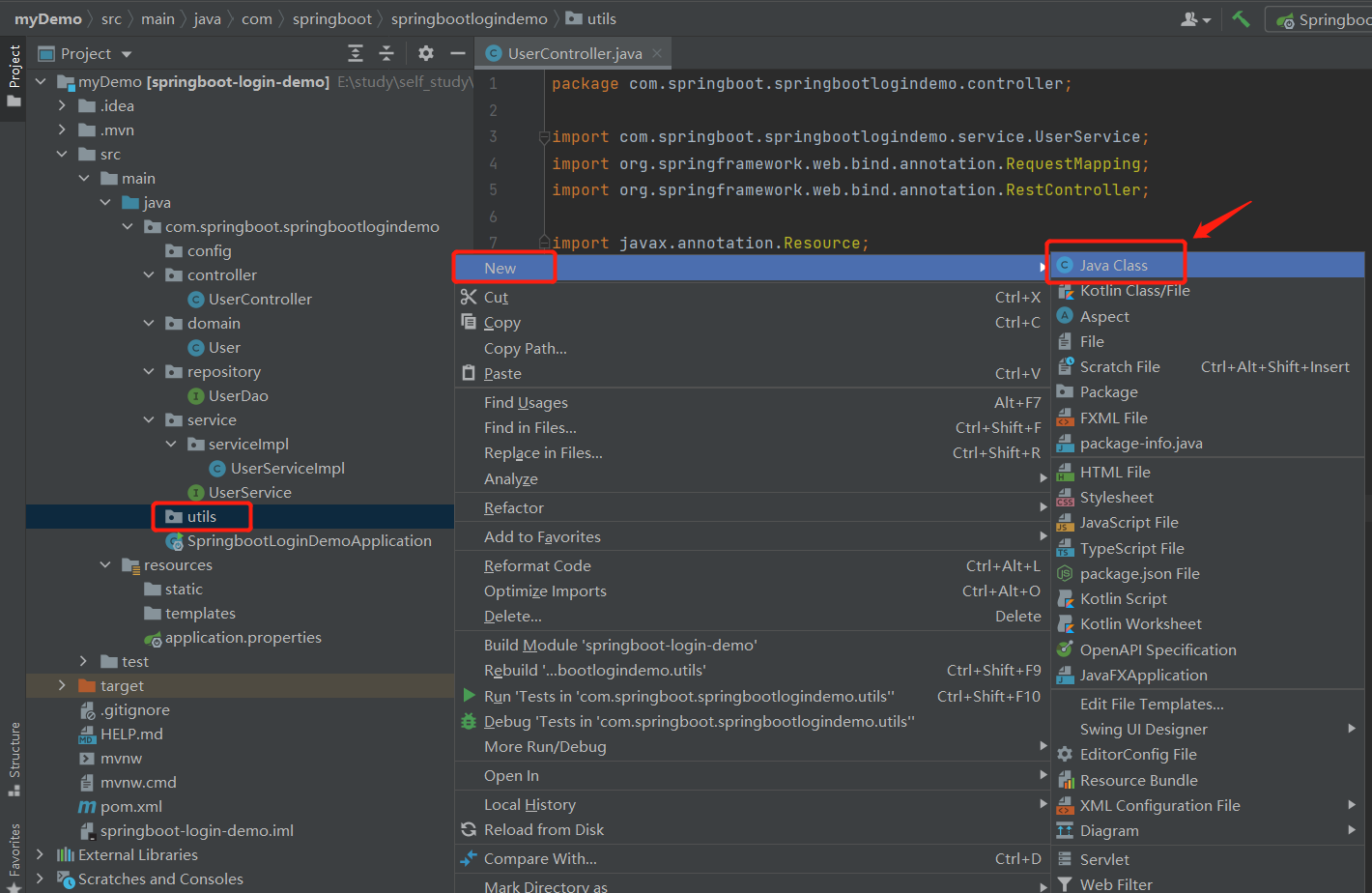Choose Copy Path... menu entry

tap(753, 348)
